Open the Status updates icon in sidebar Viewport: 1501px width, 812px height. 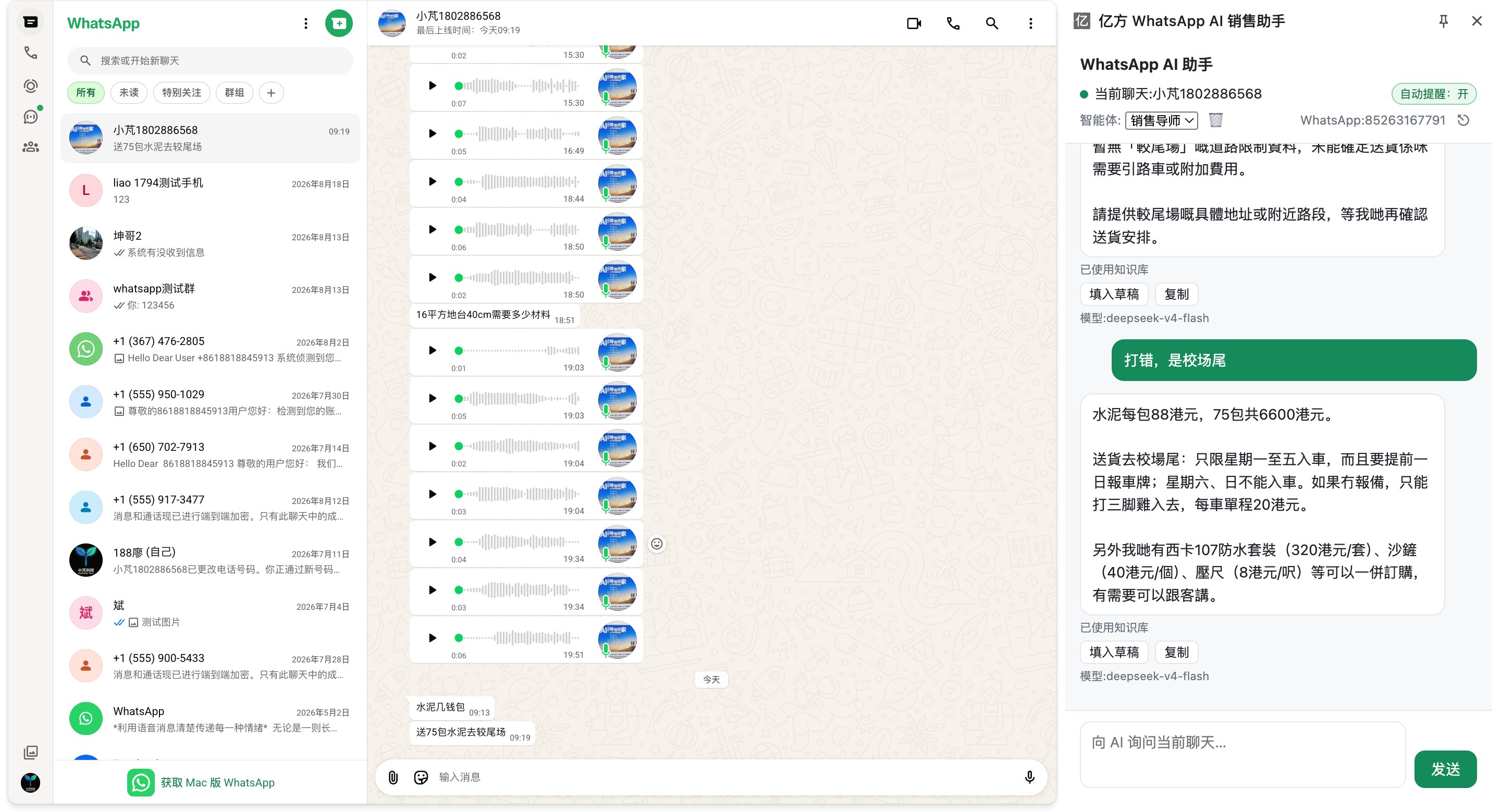pos(30,85)
